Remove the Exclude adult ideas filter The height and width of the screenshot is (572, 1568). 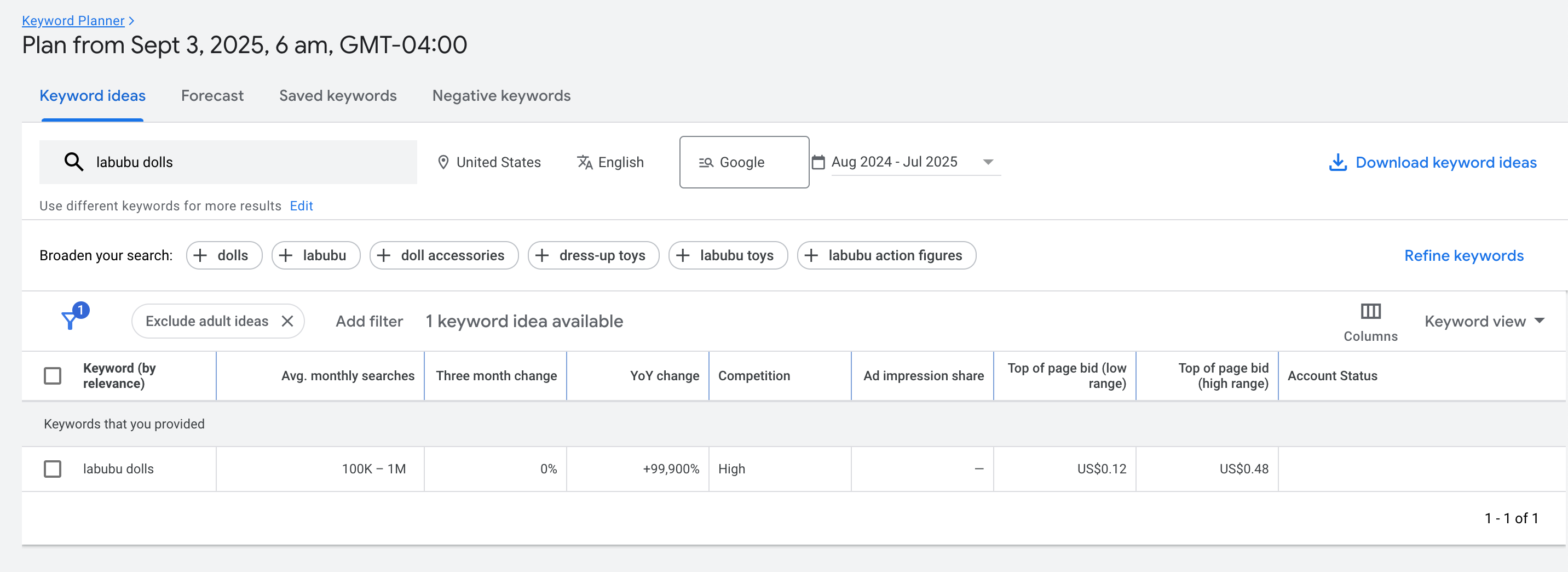click(x=287, y=321)
